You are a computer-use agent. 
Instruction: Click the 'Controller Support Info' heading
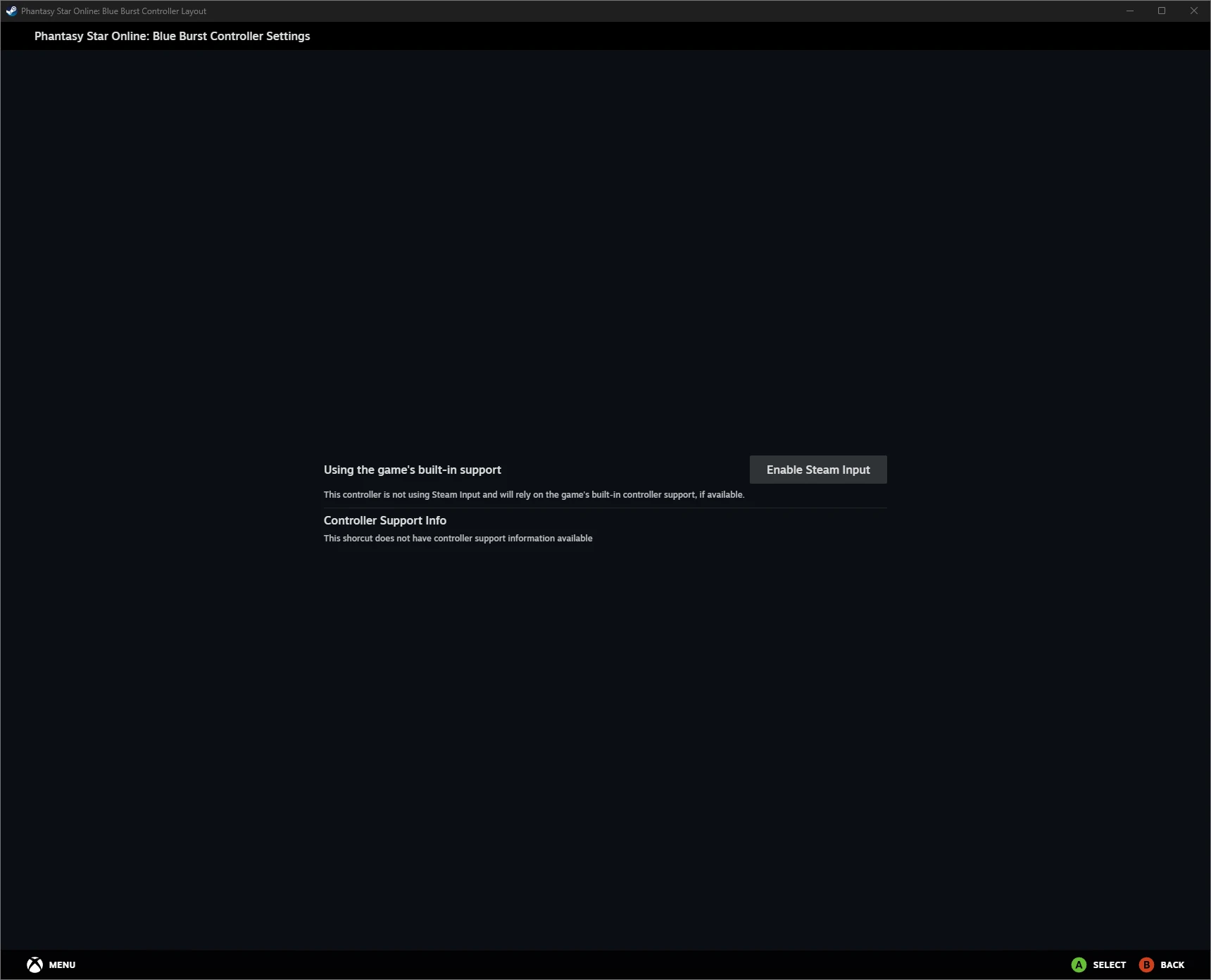(x=384, y=520)
